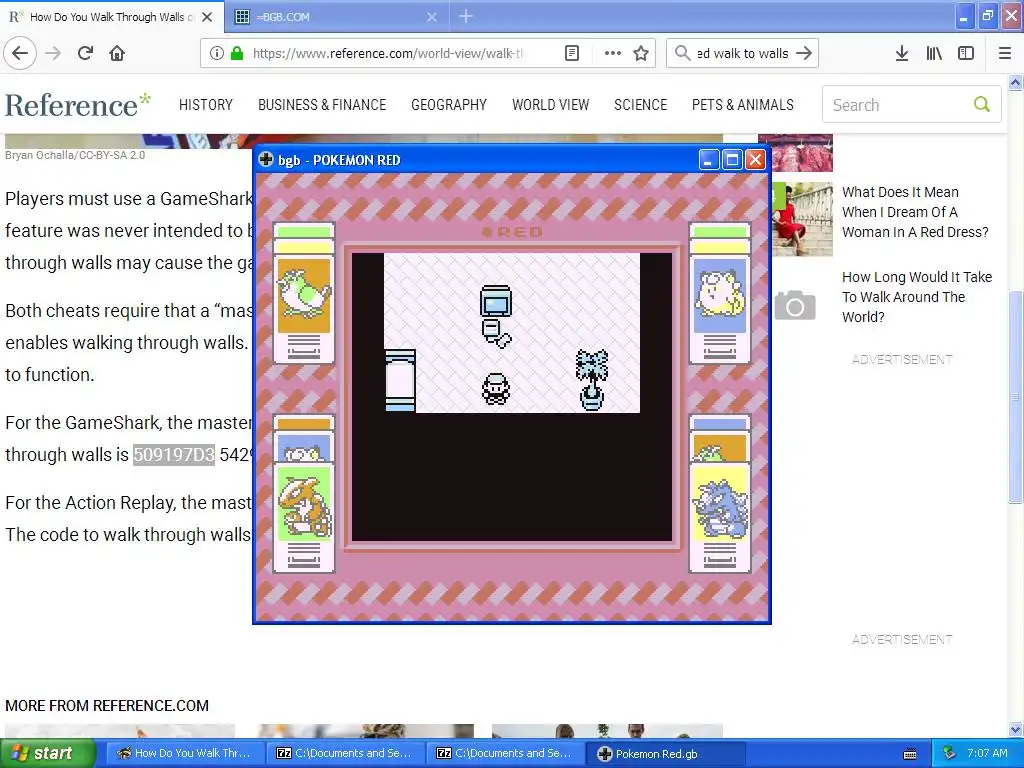Click the camera placeholder thumbnail in sidebar
The width and height of the screenshot is (1024, 768).
795,306
